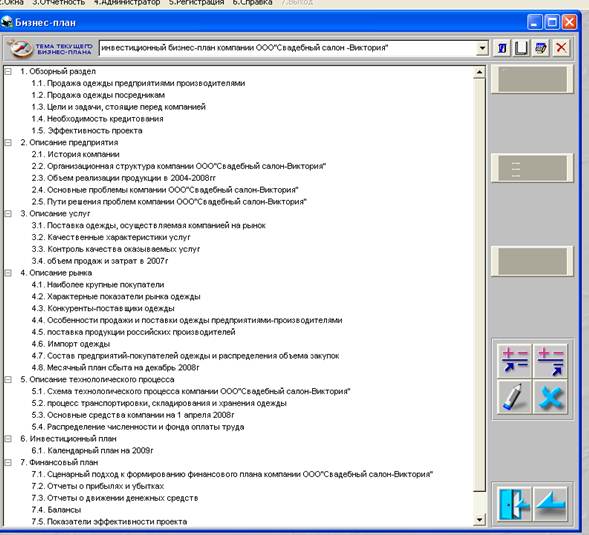
Task: Click the add-subitem icon with right-side arrow
Action: [x=550, y=361]
